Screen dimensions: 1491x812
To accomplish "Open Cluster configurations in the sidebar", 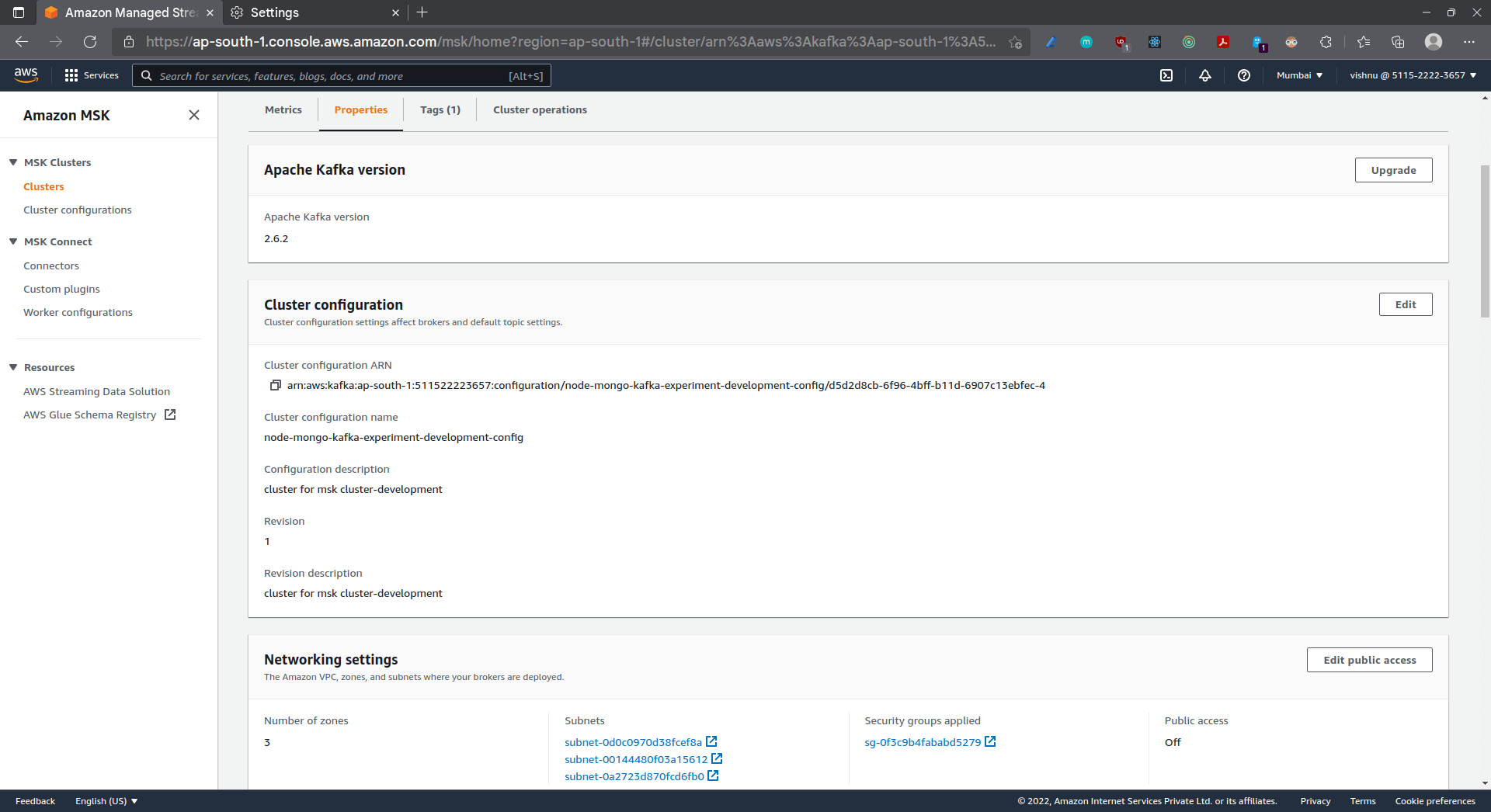I will 78,210.
